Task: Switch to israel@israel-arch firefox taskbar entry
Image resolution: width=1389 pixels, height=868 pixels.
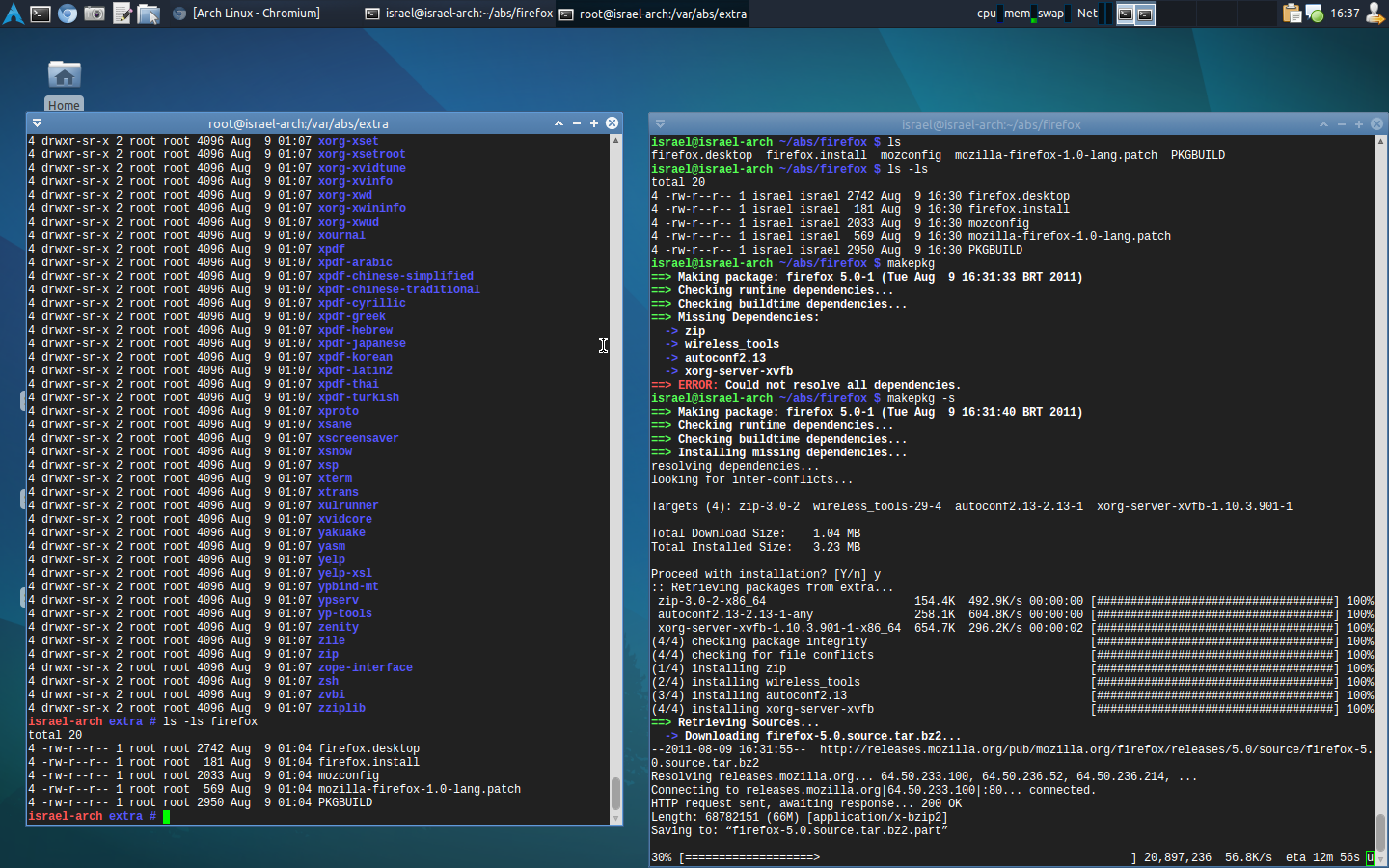Action: click(x=459, y=14)
